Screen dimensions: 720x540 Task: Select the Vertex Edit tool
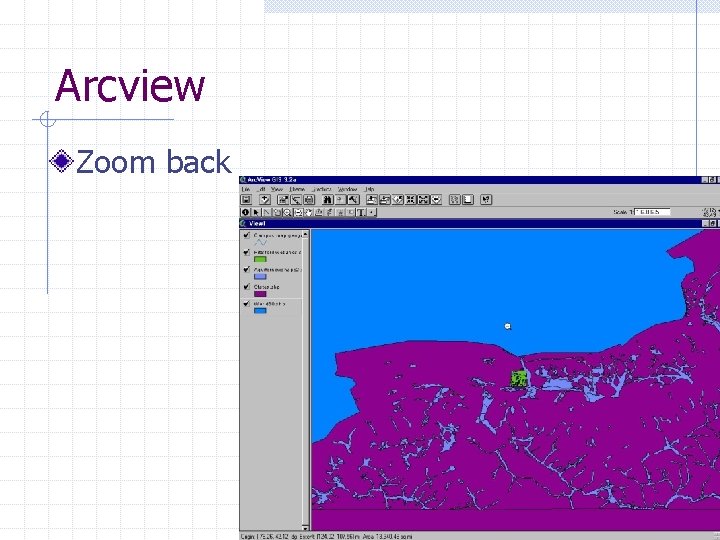point(266,212)
